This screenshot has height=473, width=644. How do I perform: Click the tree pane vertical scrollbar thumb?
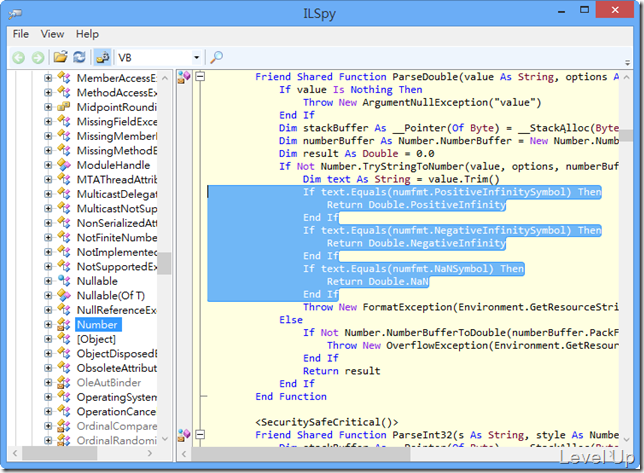[x=164, y=263]
